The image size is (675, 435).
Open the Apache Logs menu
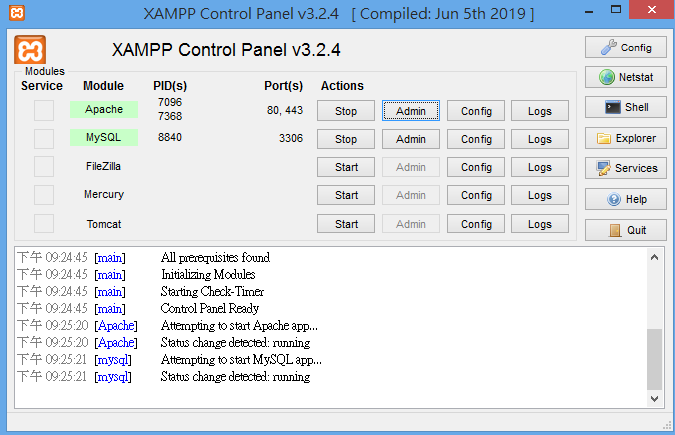tap(540, 111)
